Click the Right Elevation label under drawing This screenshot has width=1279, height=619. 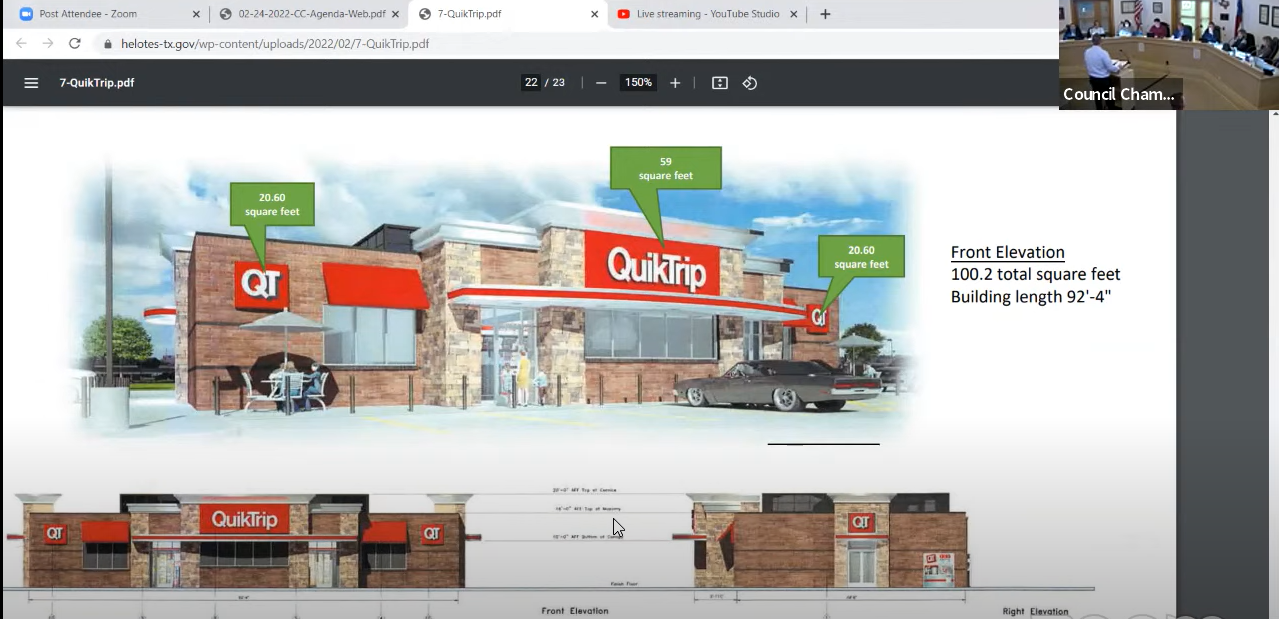pyautogui.click(x=1035, y=612)
